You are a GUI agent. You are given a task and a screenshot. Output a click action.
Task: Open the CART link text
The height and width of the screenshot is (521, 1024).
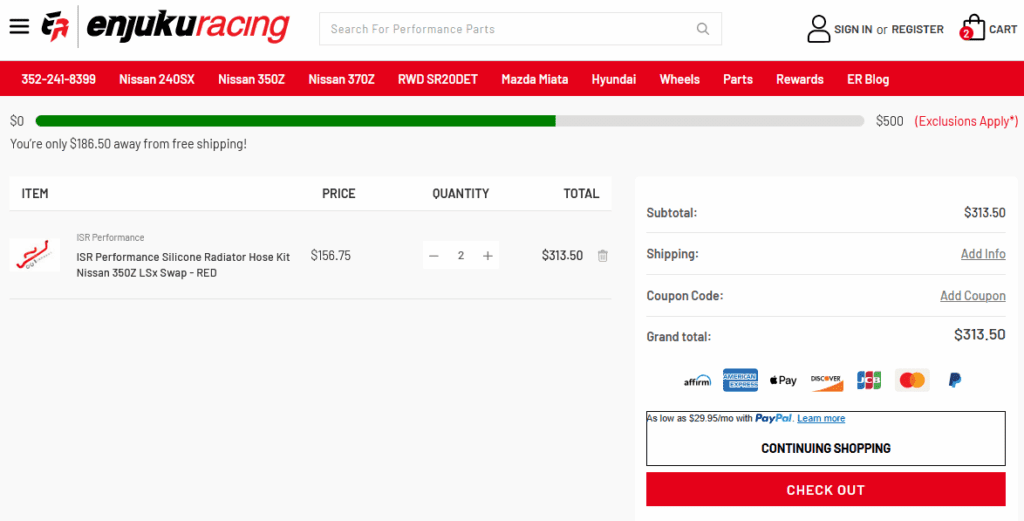pos(1003,29)
